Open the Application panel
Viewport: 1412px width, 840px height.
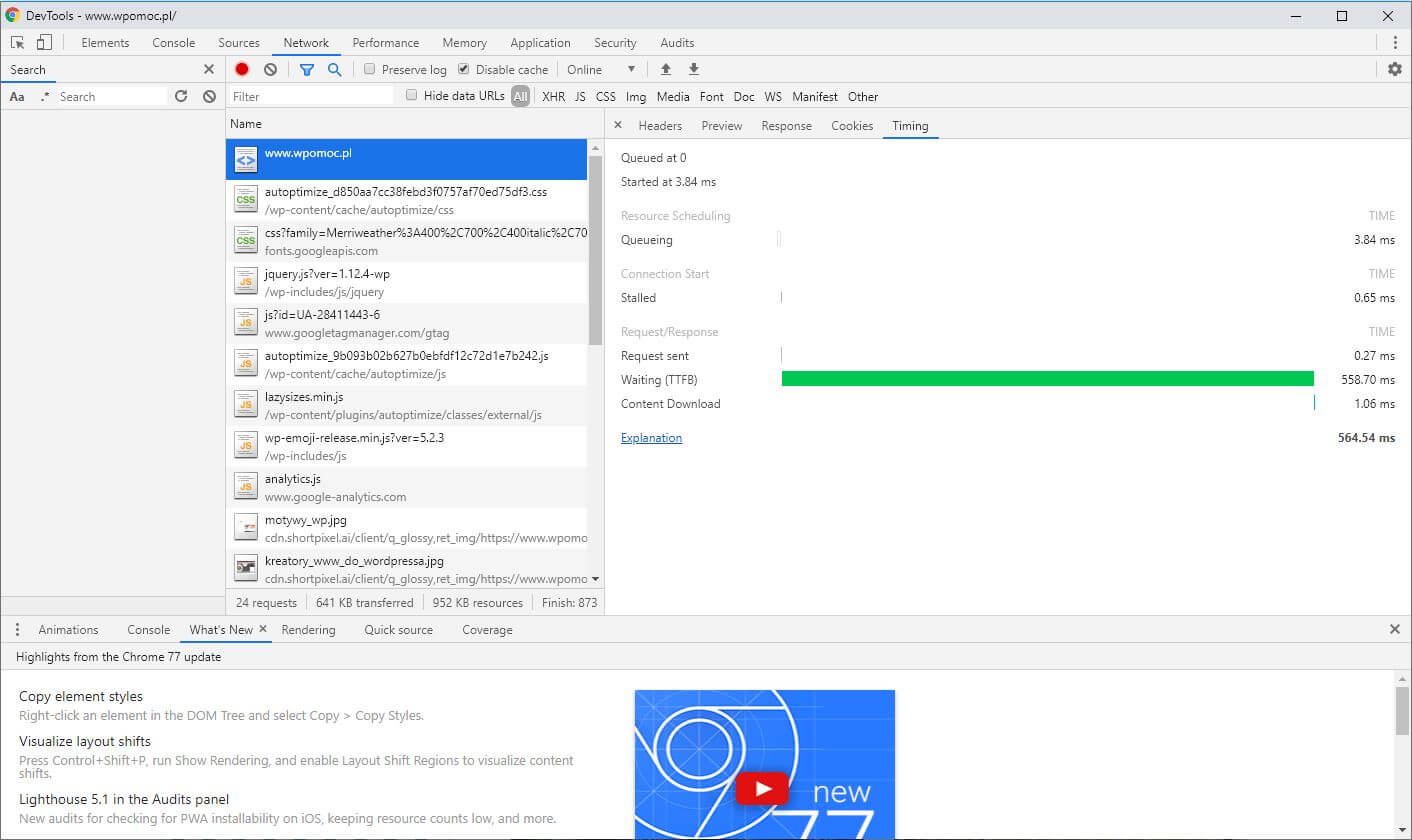540,43
